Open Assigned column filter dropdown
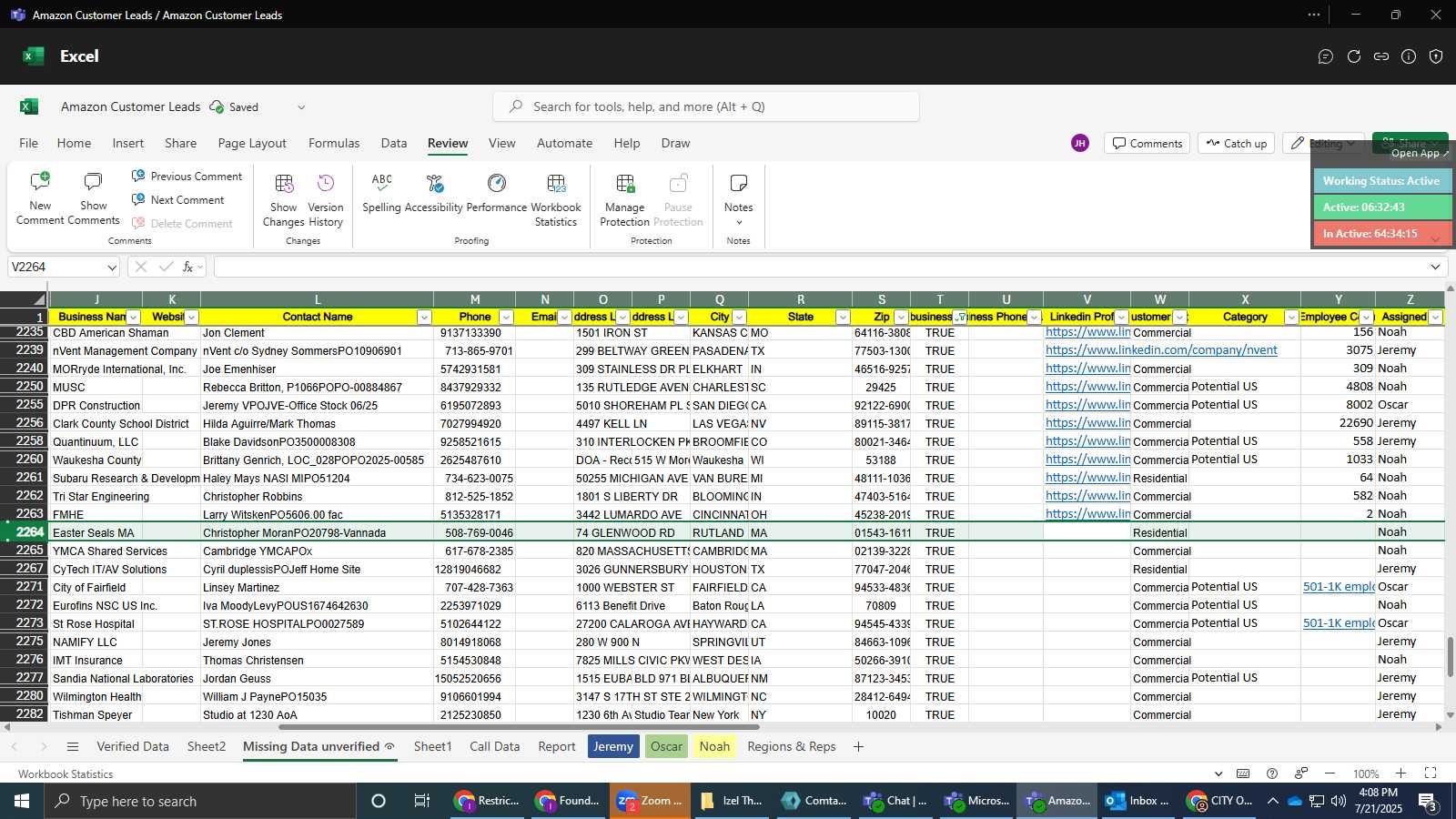Image resolution: width=1456 pixels, height=819 pixels. tap(1435, 317)
